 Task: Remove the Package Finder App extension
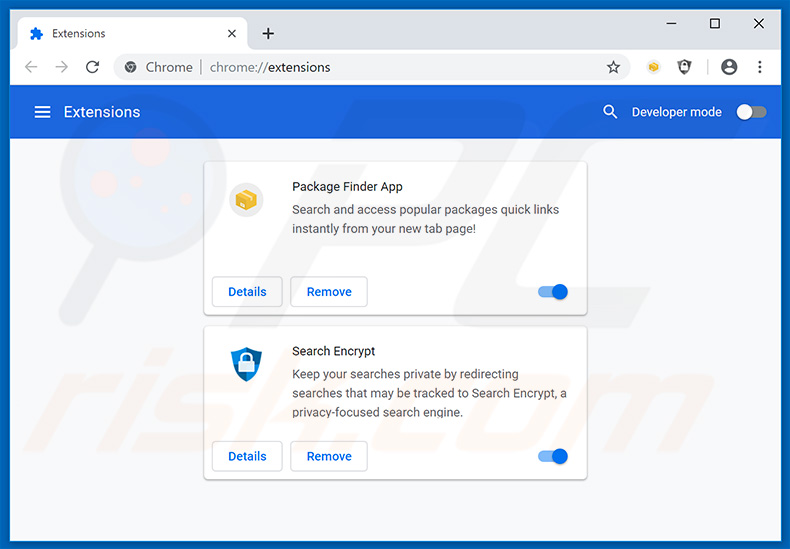(x=329, y=292)
